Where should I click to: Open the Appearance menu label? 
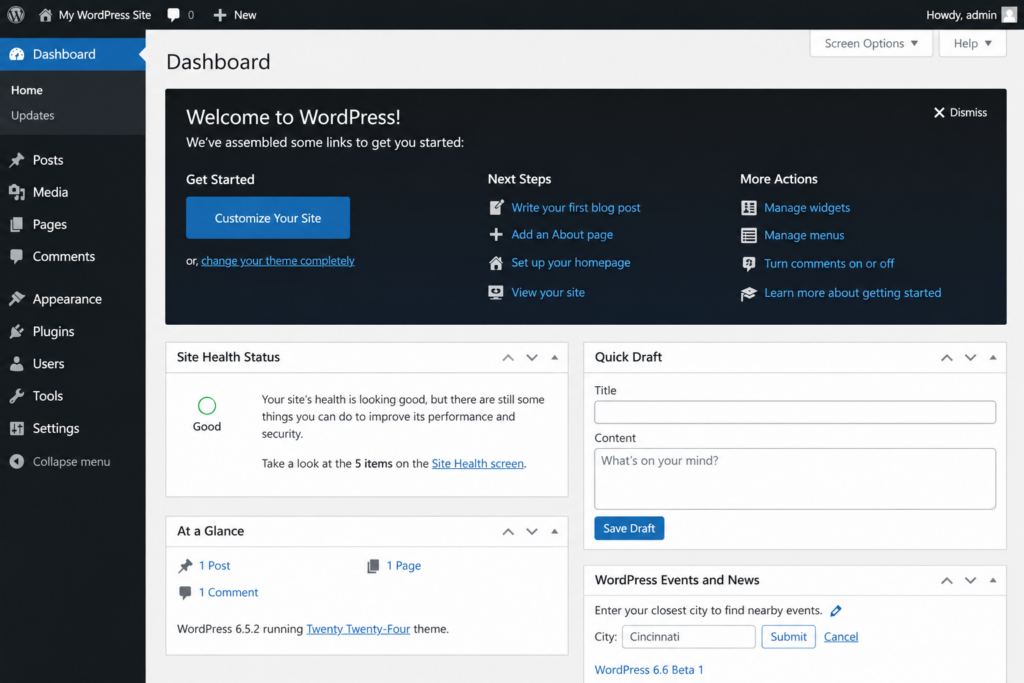coord(67,299)
